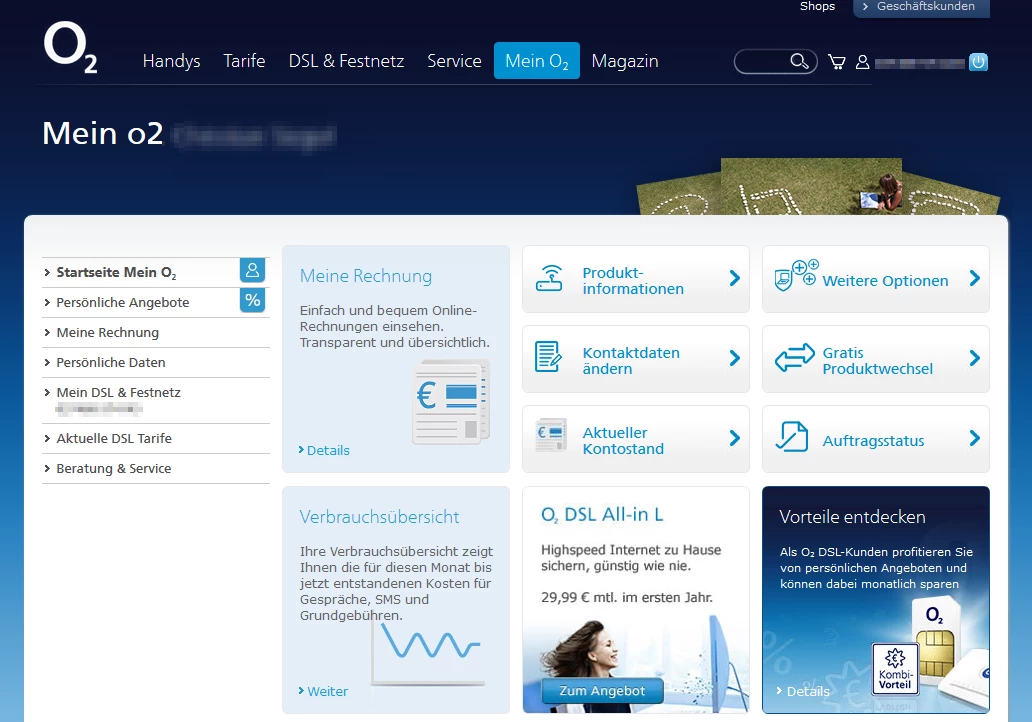
Task: Click Weiter under Verbrauchsübersicht
Action: (x=323, y=691)
